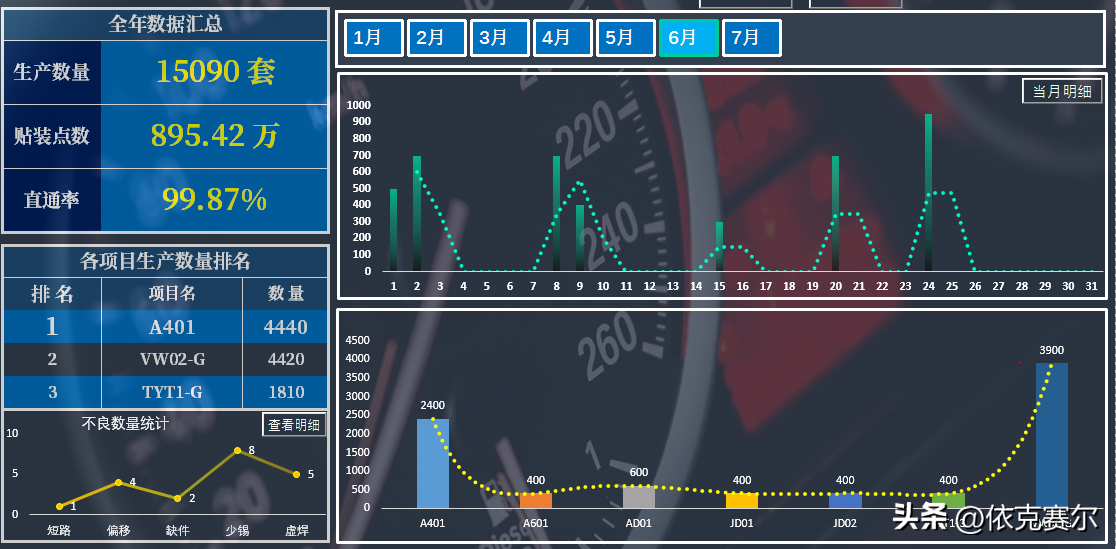Click the 895.42 万 placement points value
Screen dimensions: 1116x549
click(x=215, y=135)
